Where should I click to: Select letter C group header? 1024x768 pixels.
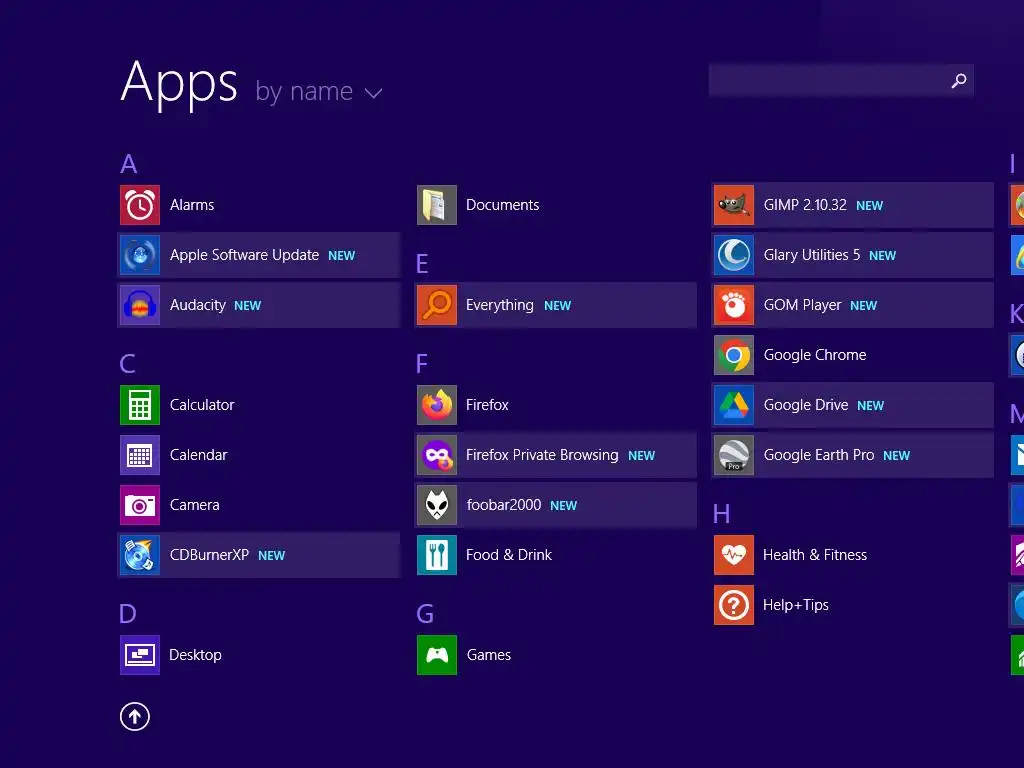[x=127, y=364]
